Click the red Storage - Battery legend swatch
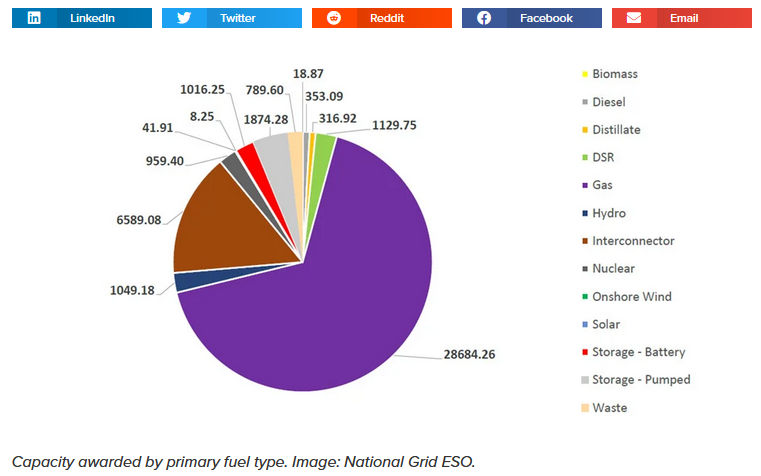 pyautogui.click(x=583, y=353)
